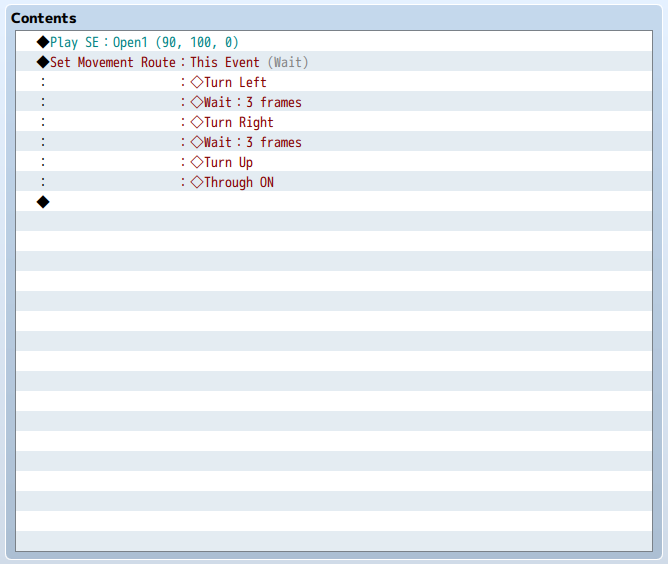This screenshot has height=564, width=668.
Task: Click the diamond of the Wait after Turn Left
Action: coord(197,102)
